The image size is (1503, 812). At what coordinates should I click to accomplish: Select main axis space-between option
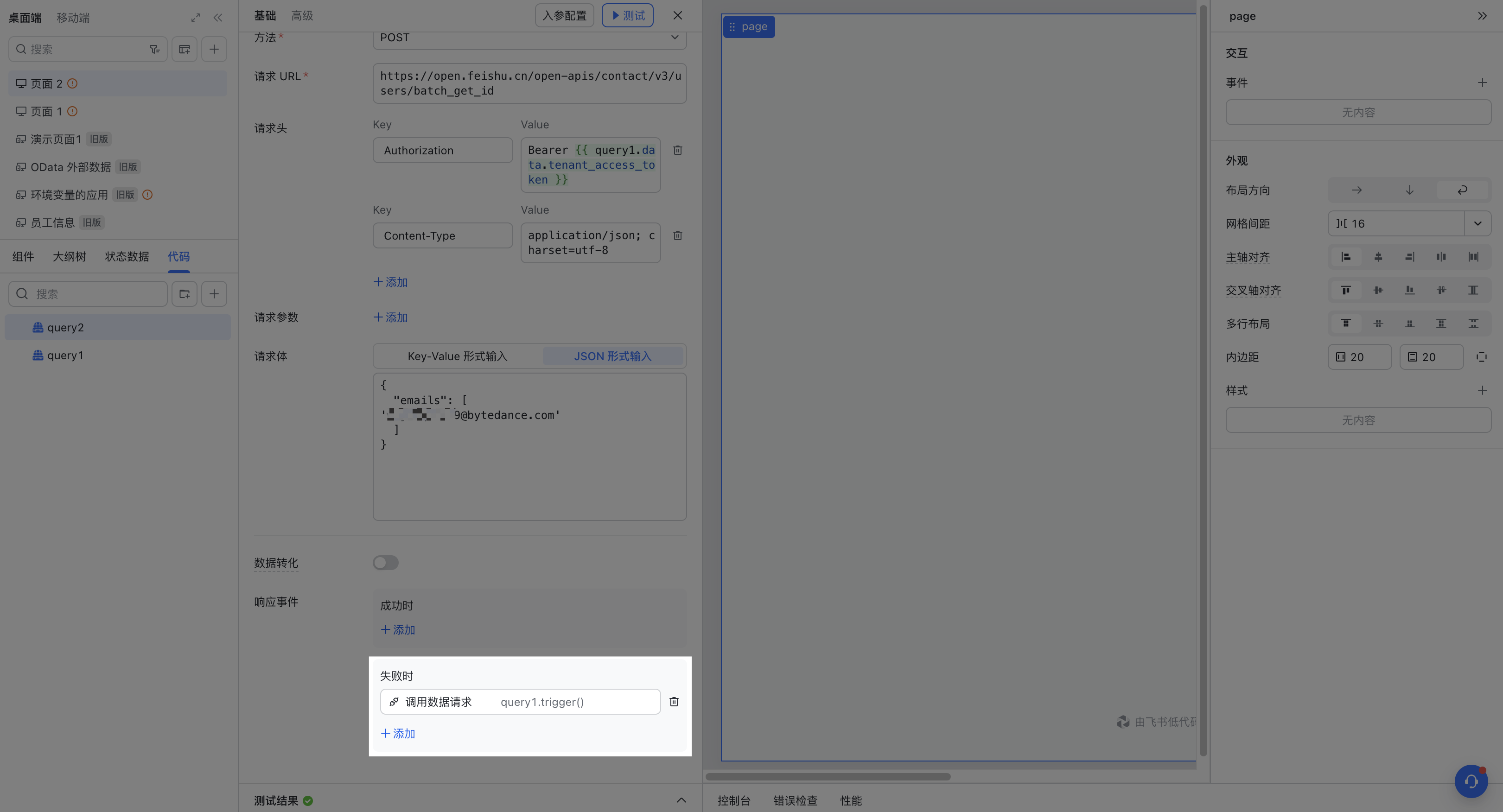(x=1441, y=257)
